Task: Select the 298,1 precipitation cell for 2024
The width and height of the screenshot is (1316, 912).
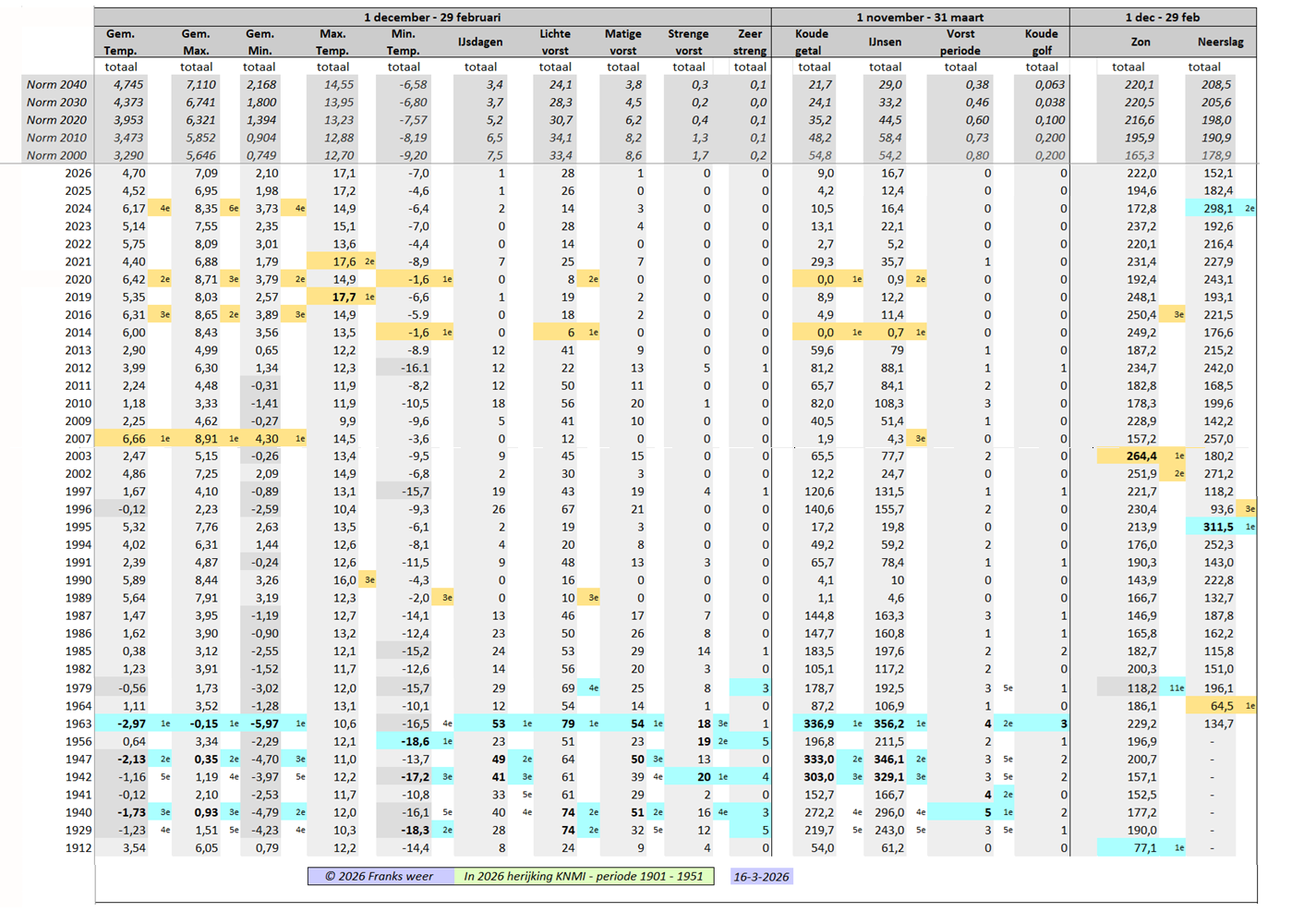Action: [1217, 209]
